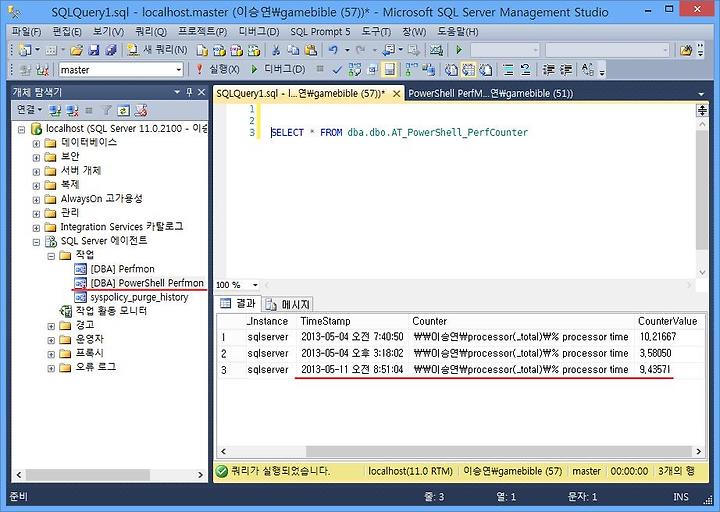Select the [DBA] Perfmon job
This screenshot has height=512, width=720.
[122, 269]
